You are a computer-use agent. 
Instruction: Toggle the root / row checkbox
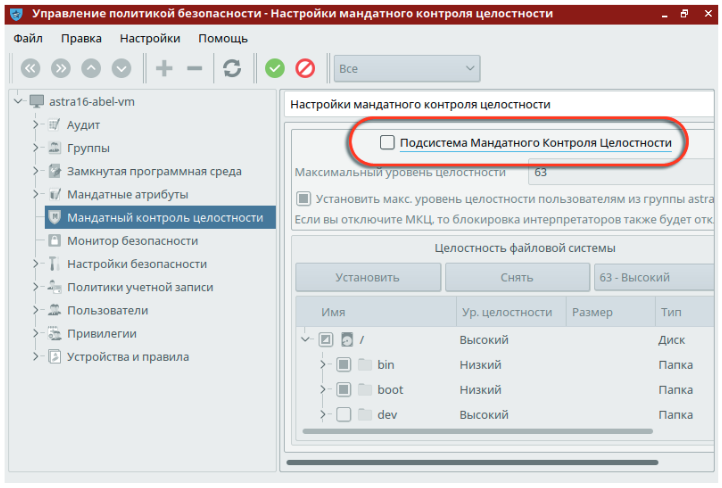[x=326, y=340]
